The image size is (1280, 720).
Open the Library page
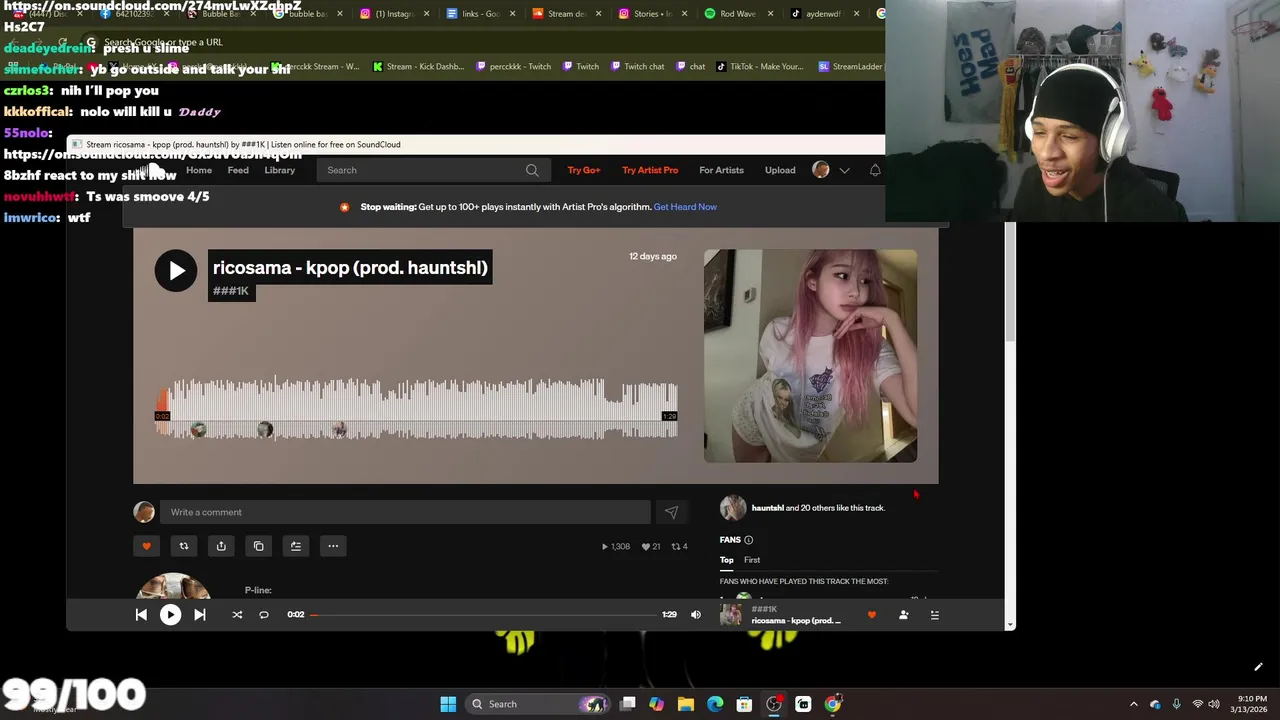pyautogui.click(x=280, y=170)
